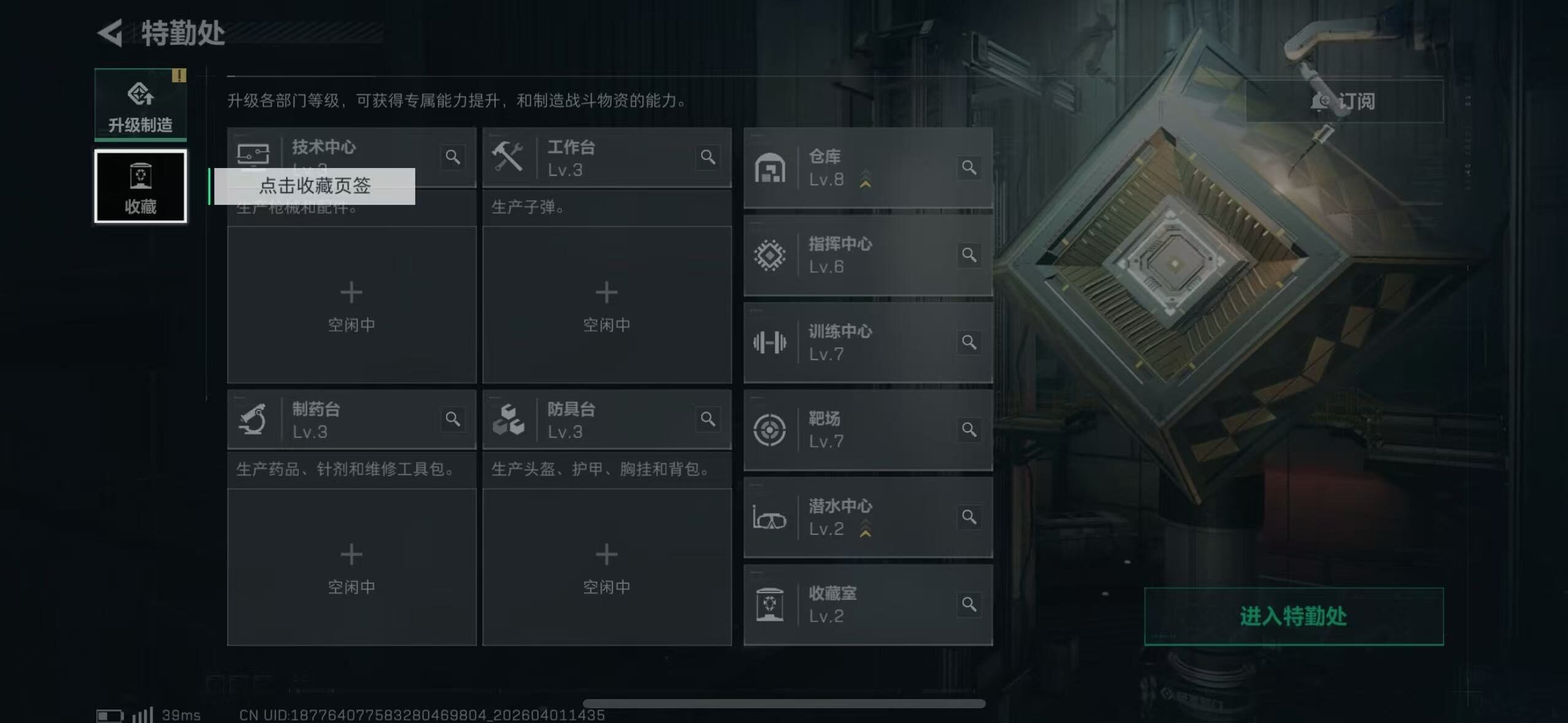This screenshot has height=723, width=1568.
Task: Open the 防具台 magnifier icon
Action: (x=708, y=419)
